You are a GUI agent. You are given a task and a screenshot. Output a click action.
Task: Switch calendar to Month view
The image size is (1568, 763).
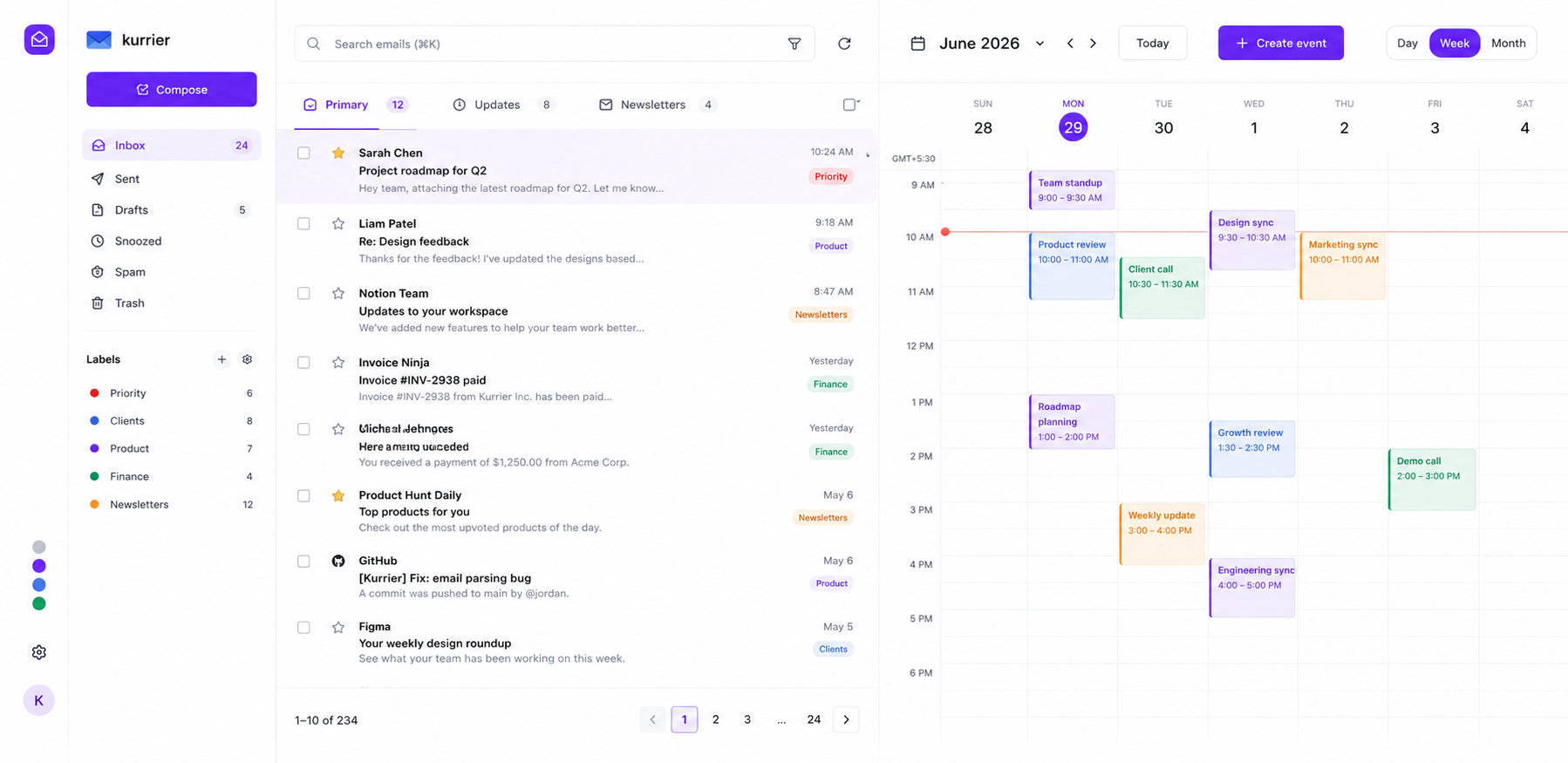(1508, 43)
